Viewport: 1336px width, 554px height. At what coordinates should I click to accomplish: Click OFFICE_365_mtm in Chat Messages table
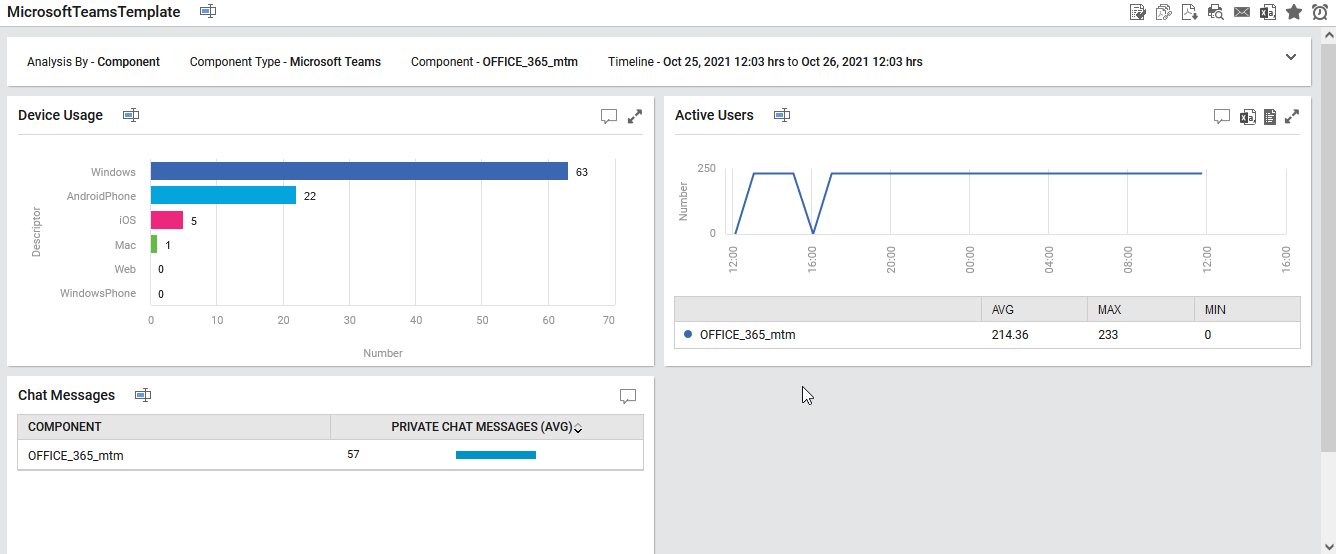tap(76, 455)
